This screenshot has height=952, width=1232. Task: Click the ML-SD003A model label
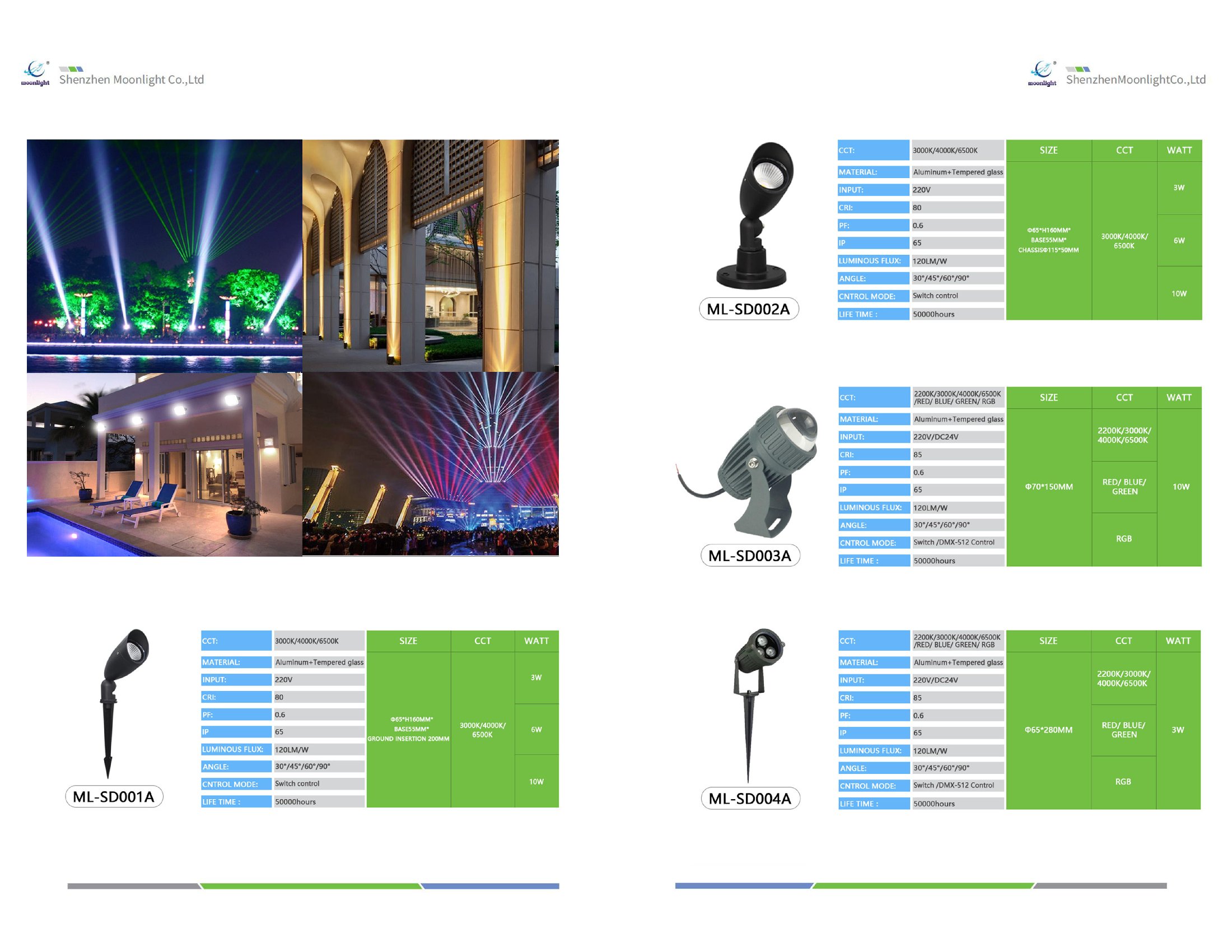point(750,556)
